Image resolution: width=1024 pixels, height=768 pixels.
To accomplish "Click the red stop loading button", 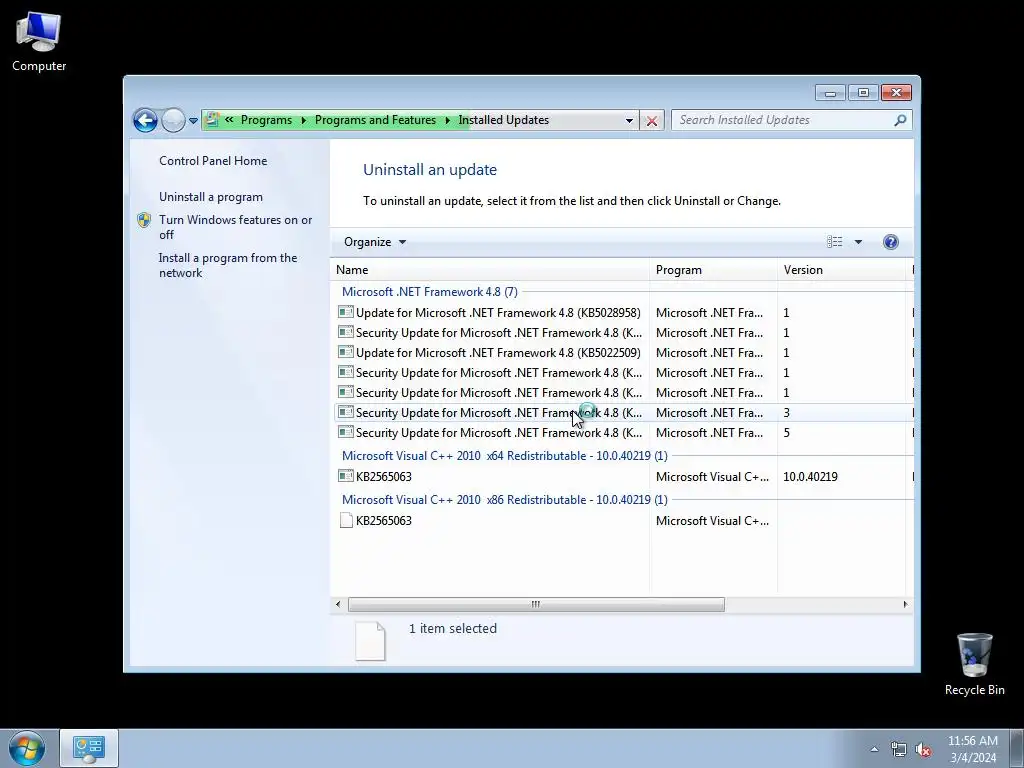I will tap(652, 121).
